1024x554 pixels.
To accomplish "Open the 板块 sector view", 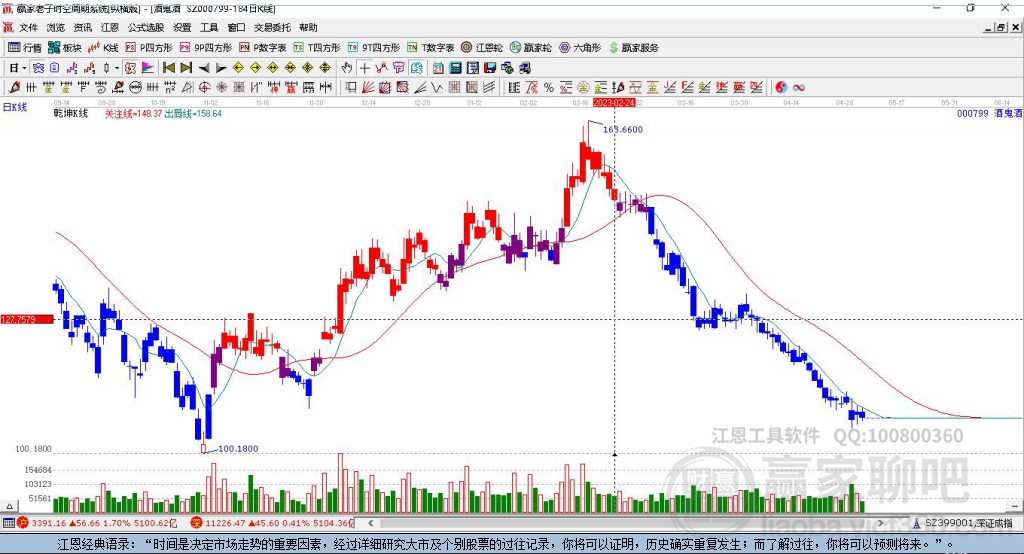I will coord(64,48).
